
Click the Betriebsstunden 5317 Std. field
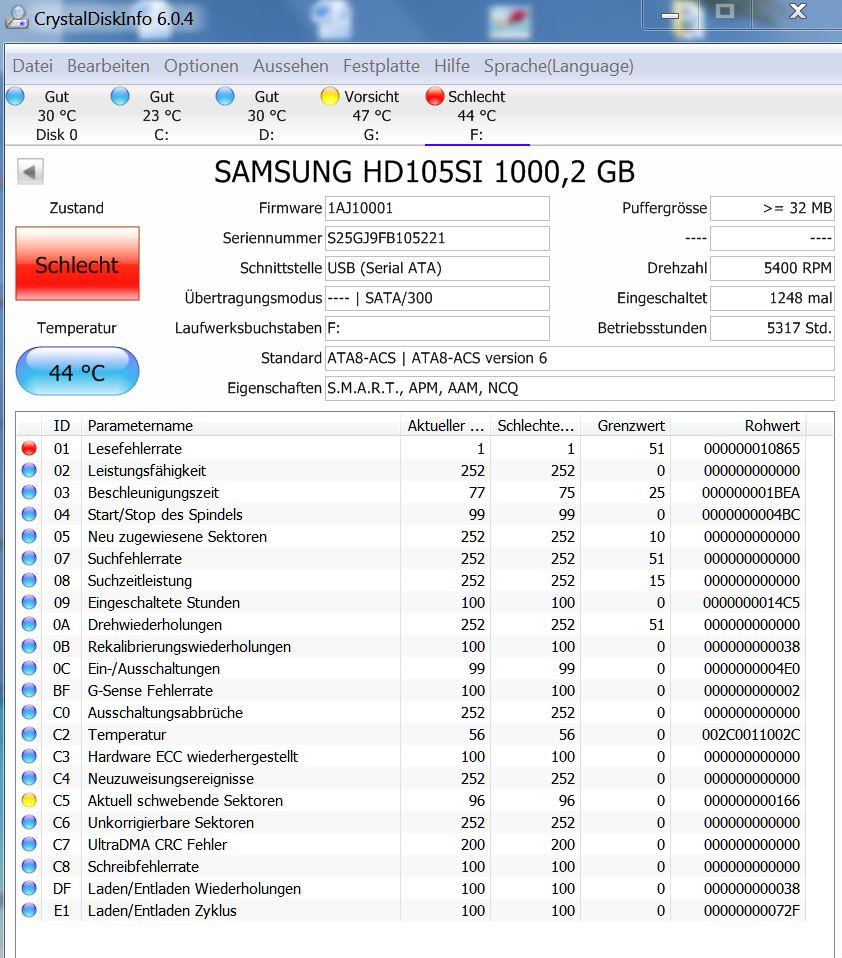coord(772,328)
